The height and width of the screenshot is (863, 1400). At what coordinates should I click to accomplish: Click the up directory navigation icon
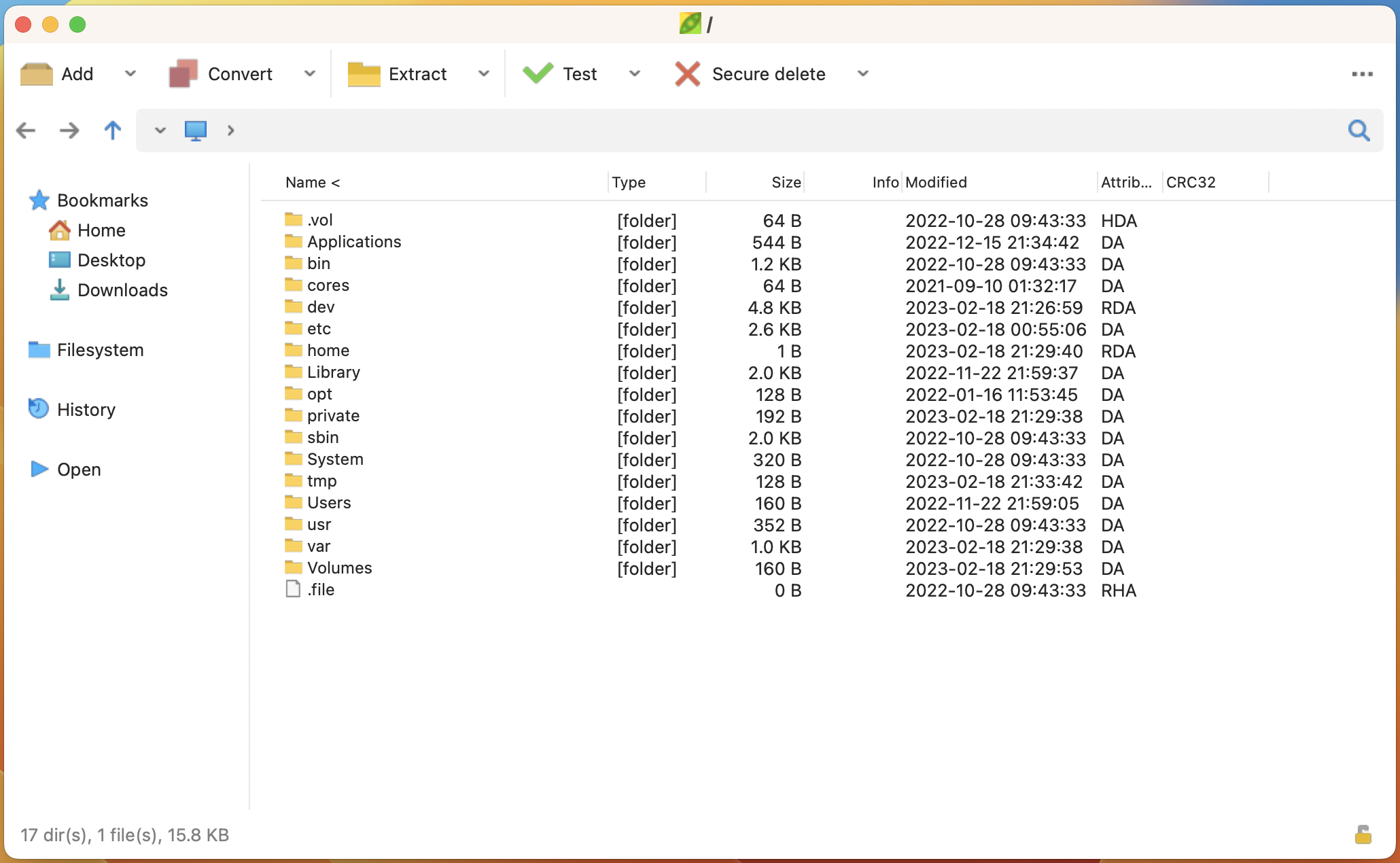coord(112,129)
